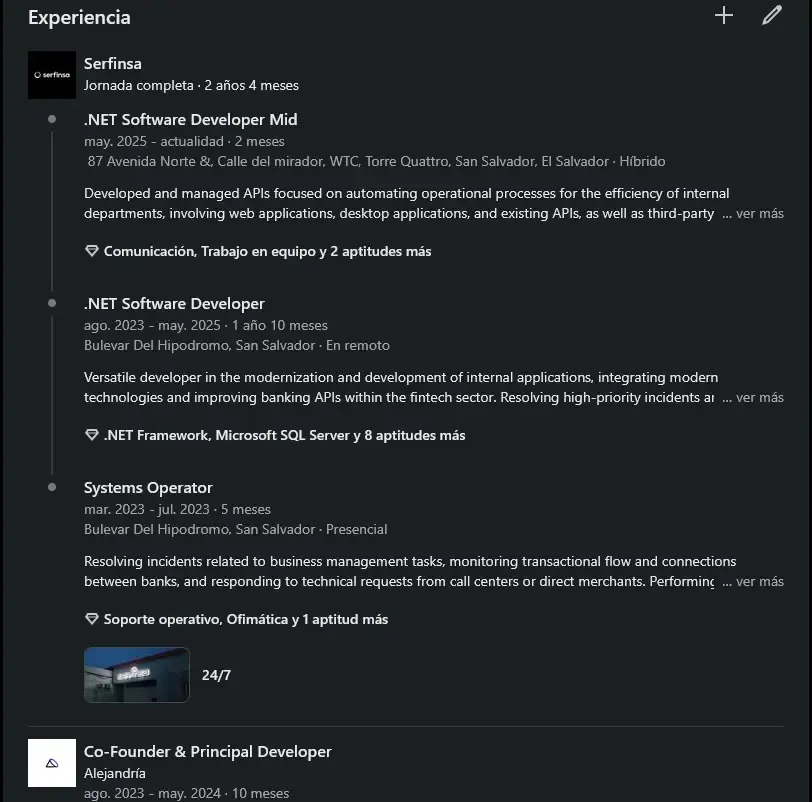Open ".NET Framework, Microsoft SQL Server y 8 aptitudes más"
The width and height of the screenshot is (812, 802).
pyautogui.click(x=285, y=435)
